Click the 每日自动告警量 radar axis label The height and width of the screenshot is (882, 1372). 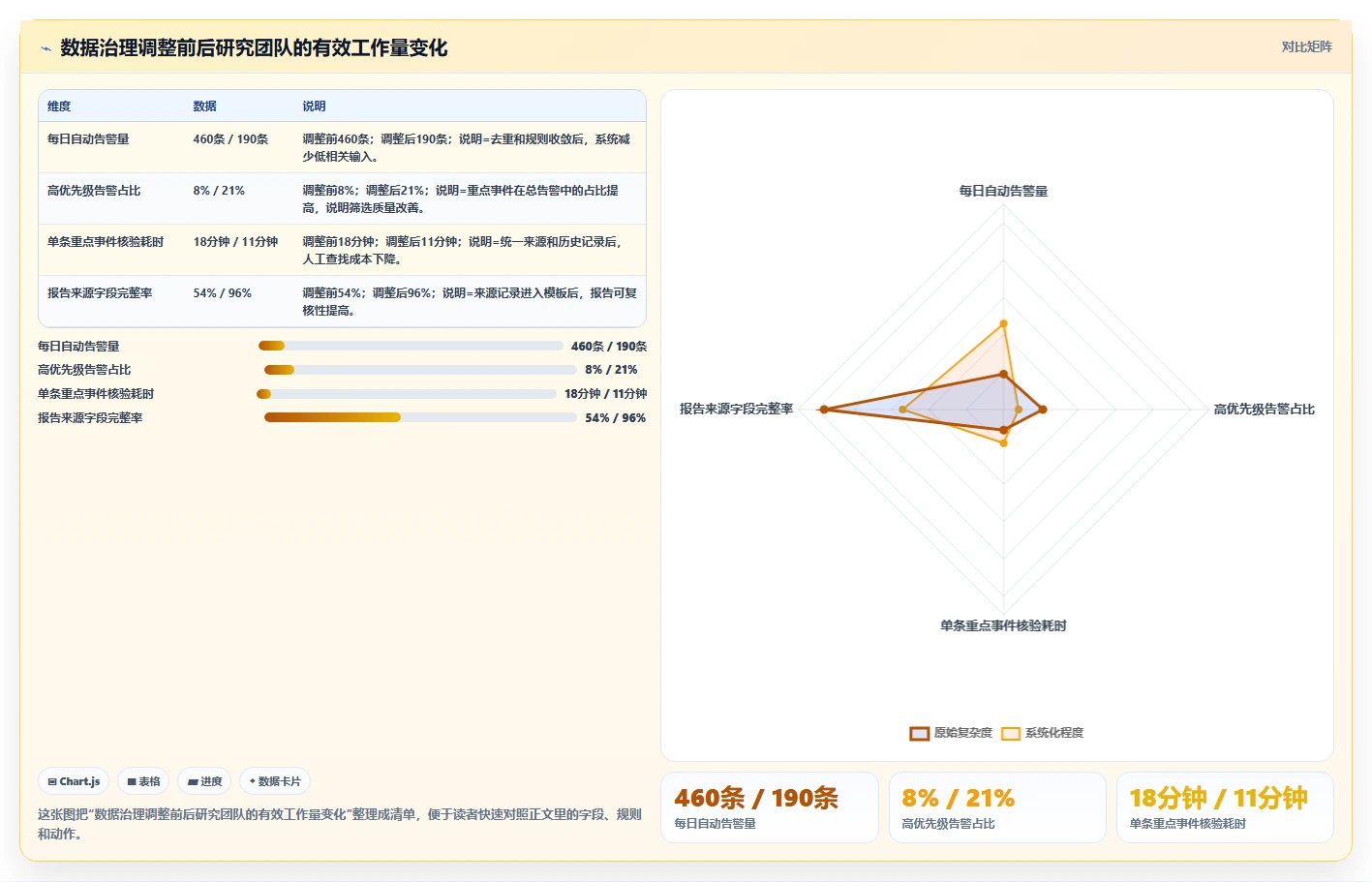point(1003,191)
